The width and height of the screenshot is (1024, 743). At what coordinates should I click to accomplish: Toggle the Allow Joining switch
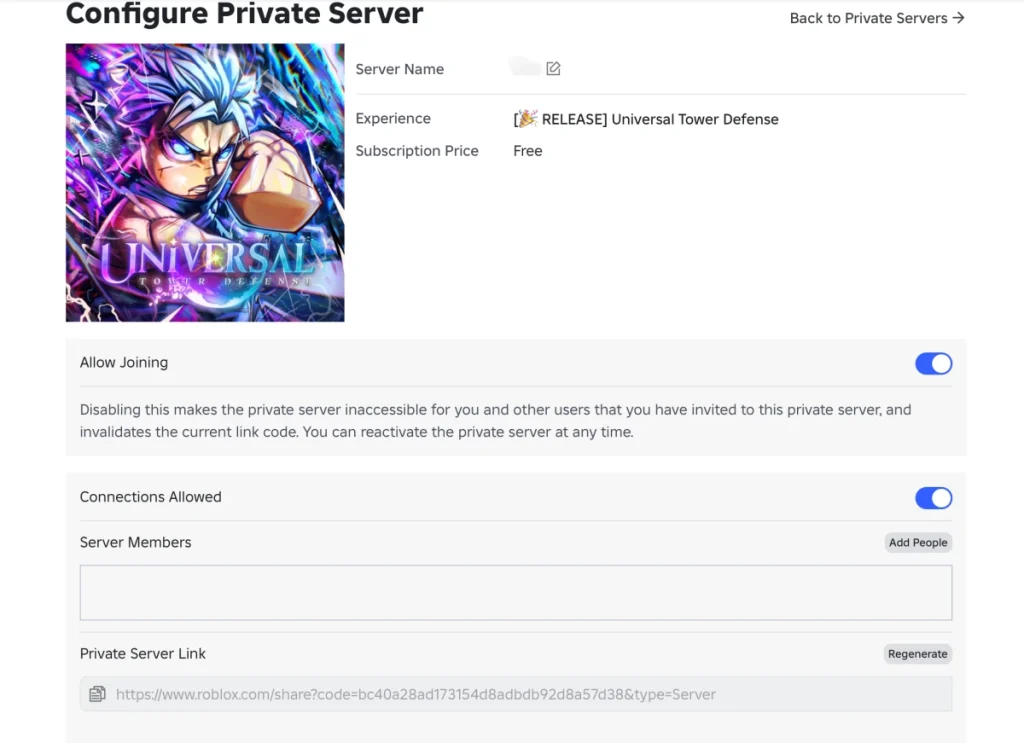933,364
